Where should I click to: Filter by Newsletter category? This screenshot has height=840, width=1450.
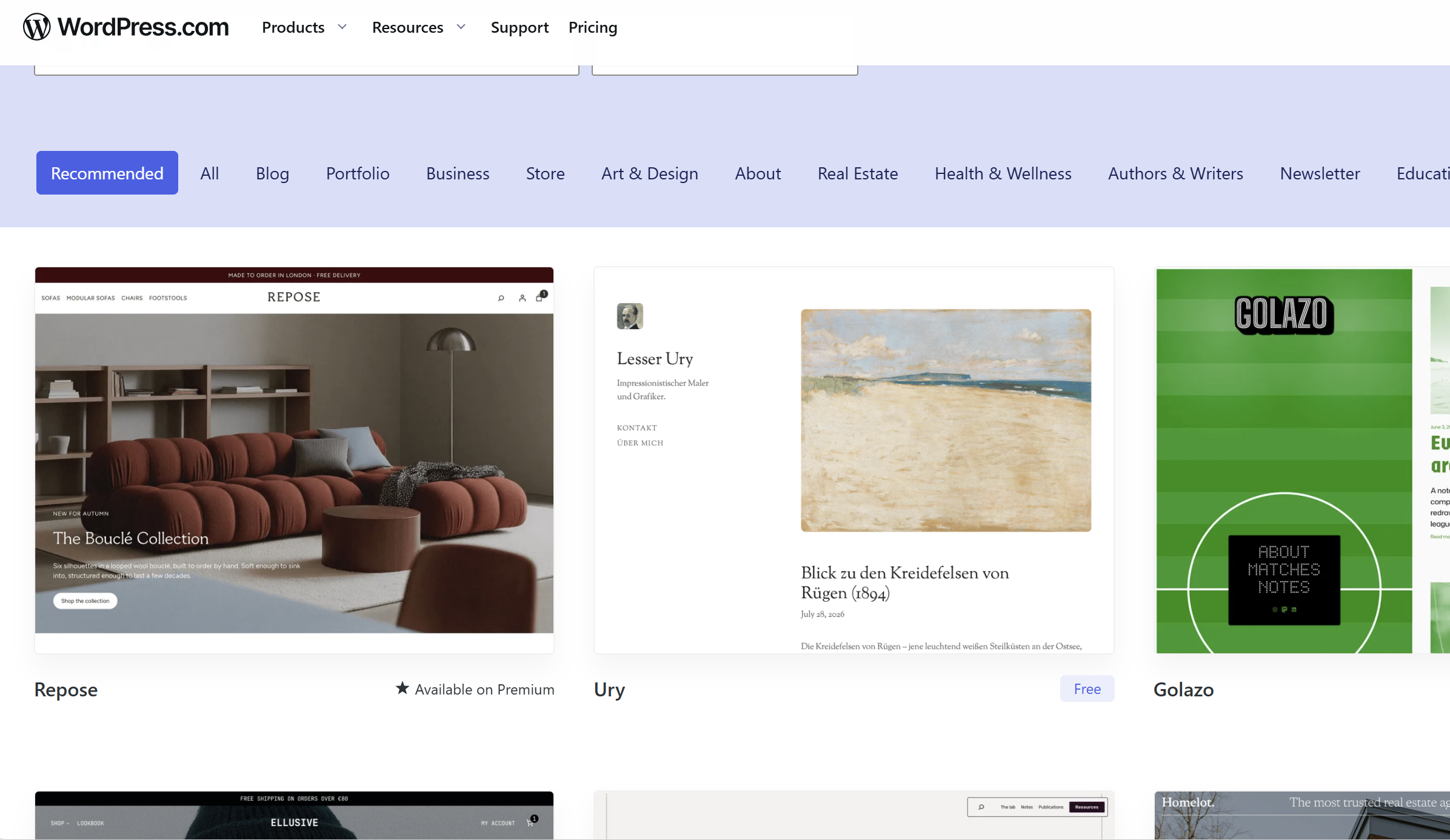click(1320, 173)
